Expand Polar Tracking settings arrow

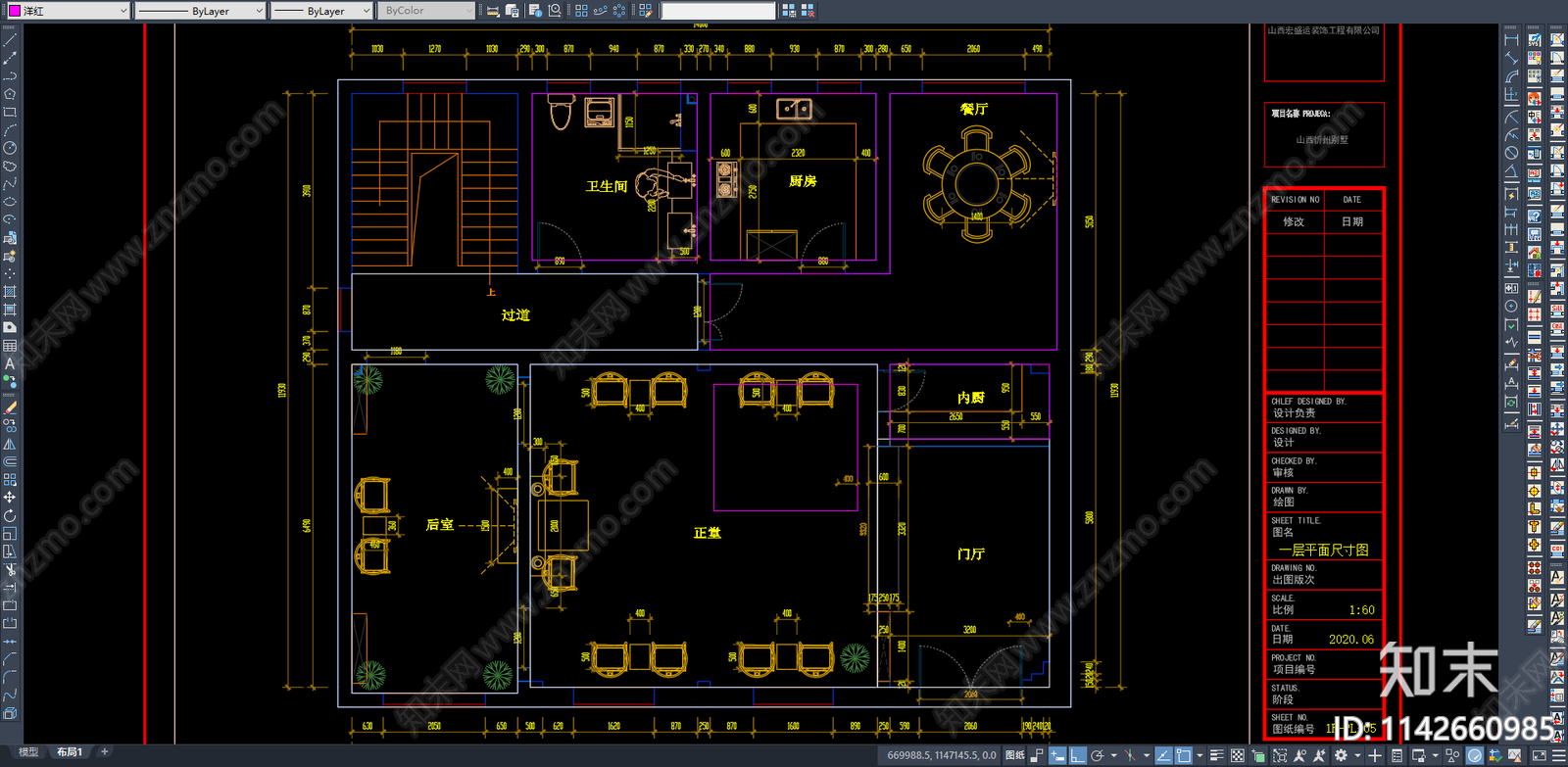[x=1114, y=755]
